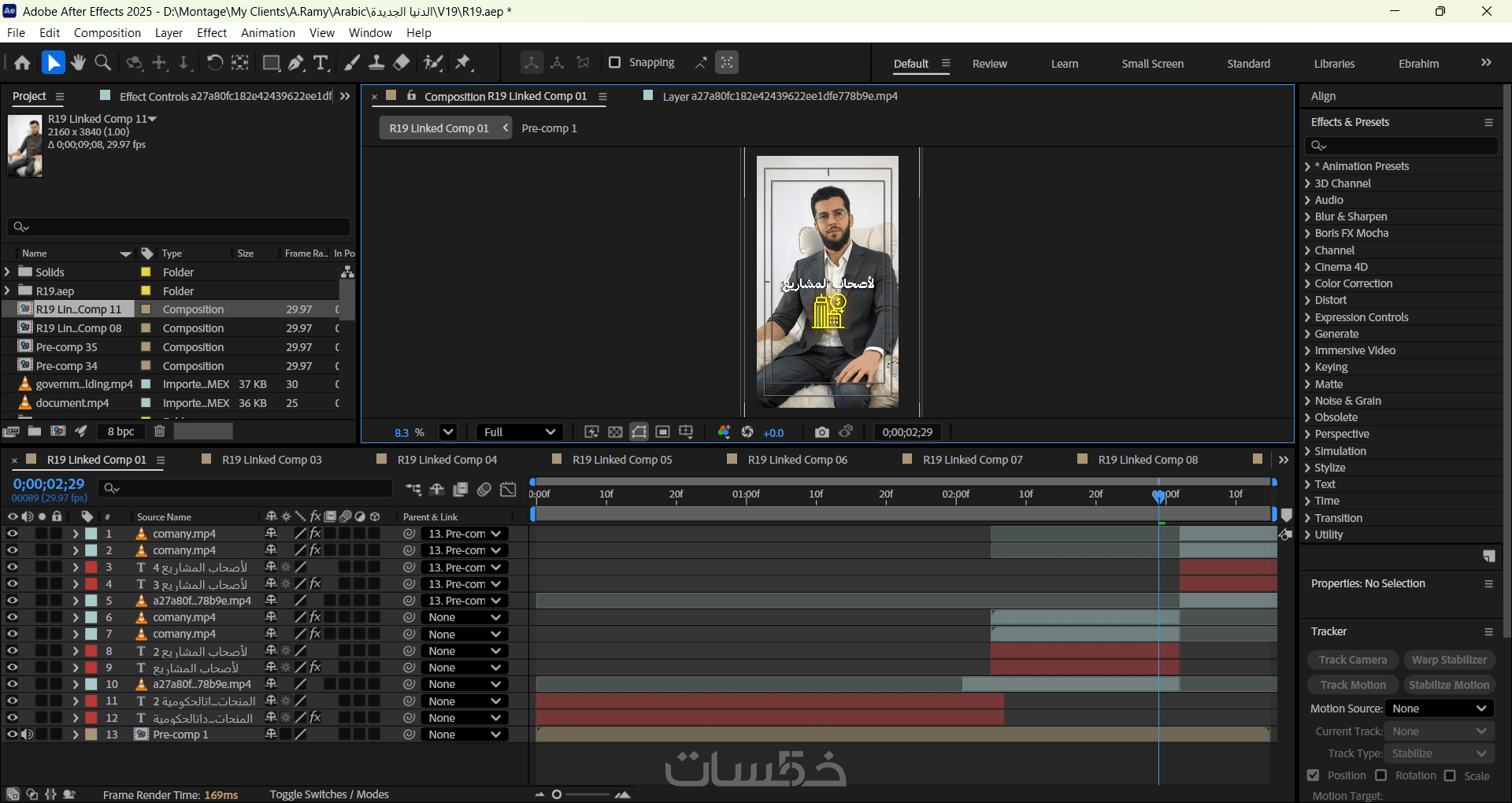The image size is (1512, 803).
Task: Choose the Zoom magnifier tool
Action: pos(102,63)
